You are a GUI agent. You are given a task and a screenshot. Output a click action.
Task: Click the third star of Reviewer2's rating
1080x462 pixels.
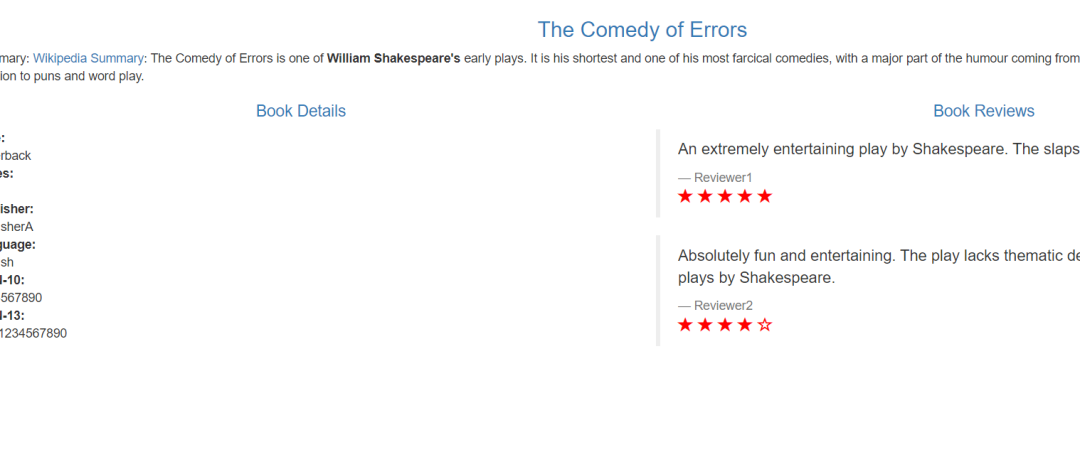(725, 325)
